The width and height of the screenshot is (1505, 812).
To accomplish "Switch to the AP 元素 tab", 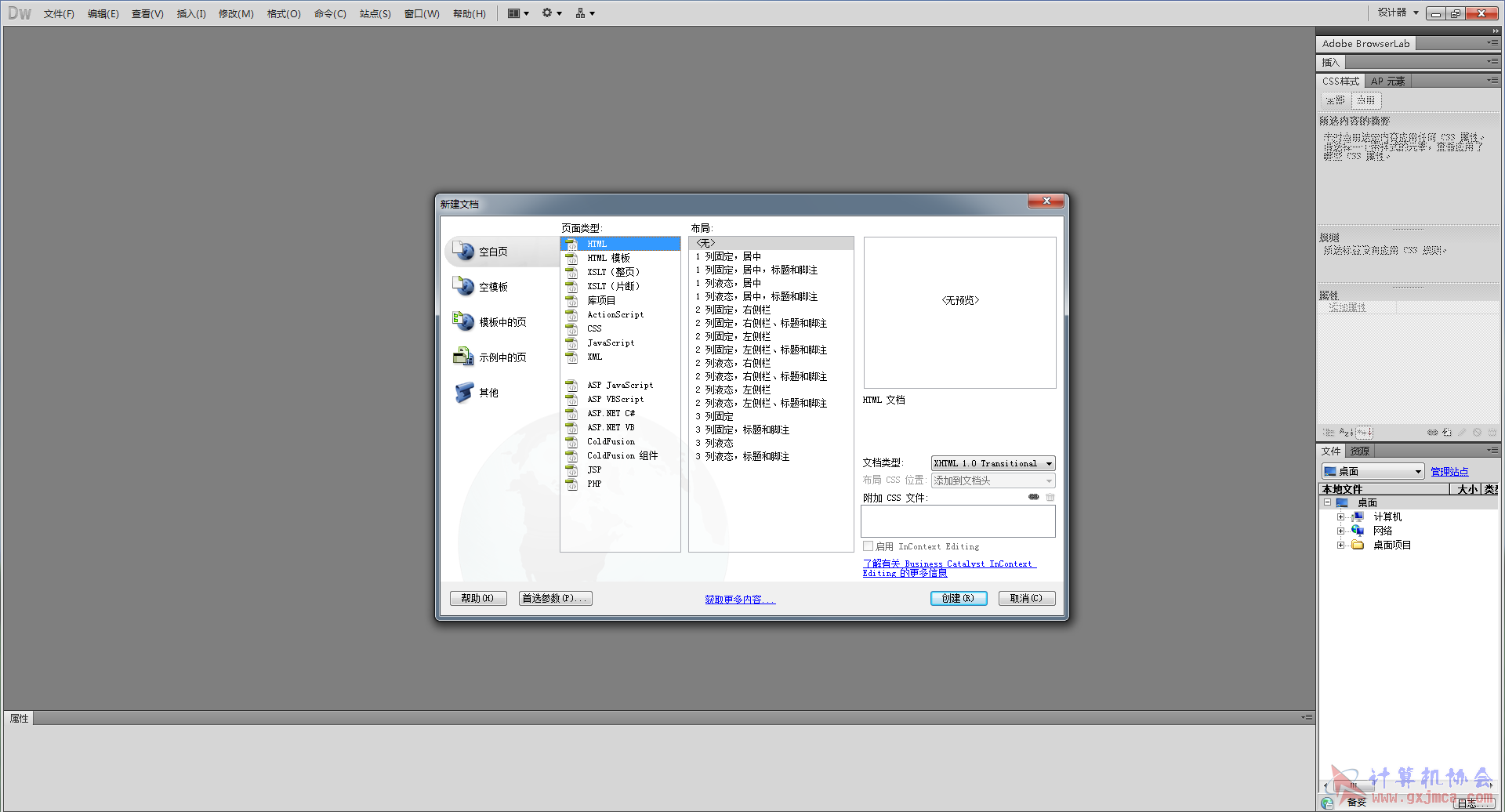I will coord(1387,81).
